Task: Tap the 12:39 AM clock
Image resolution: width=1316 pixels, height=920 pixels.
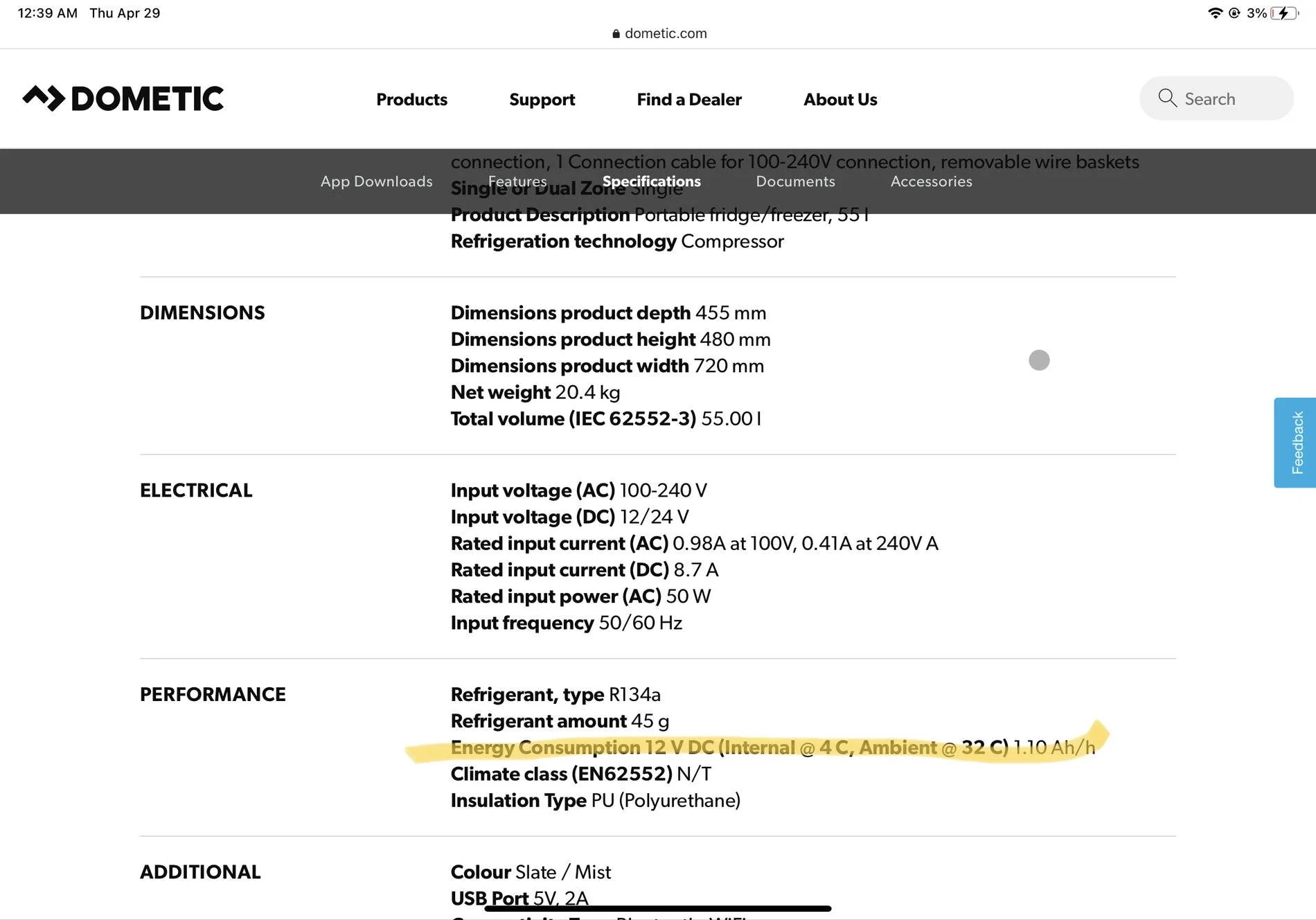Action: click(x=48, y=13)
